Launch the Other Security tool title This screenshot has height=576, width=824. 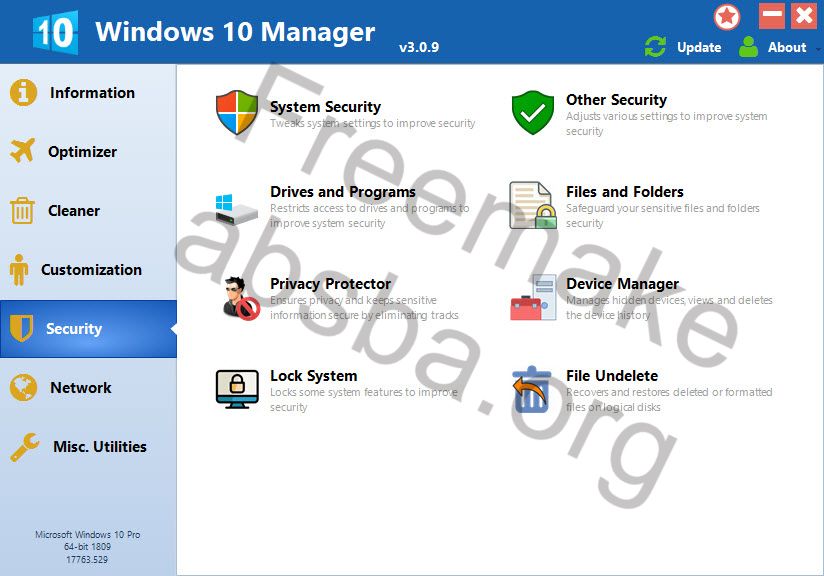pos(616,100)
